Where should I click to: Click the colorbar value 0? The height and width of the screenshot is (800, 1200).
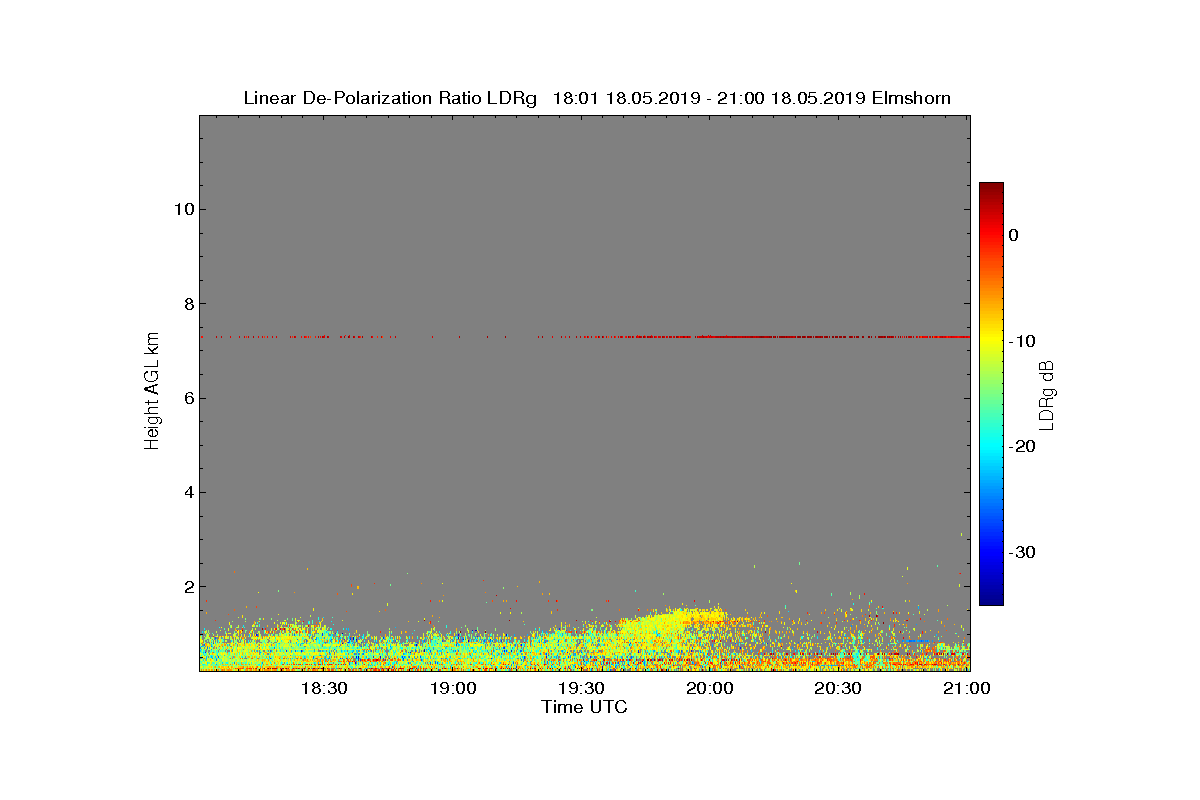tap(1013, 235)
